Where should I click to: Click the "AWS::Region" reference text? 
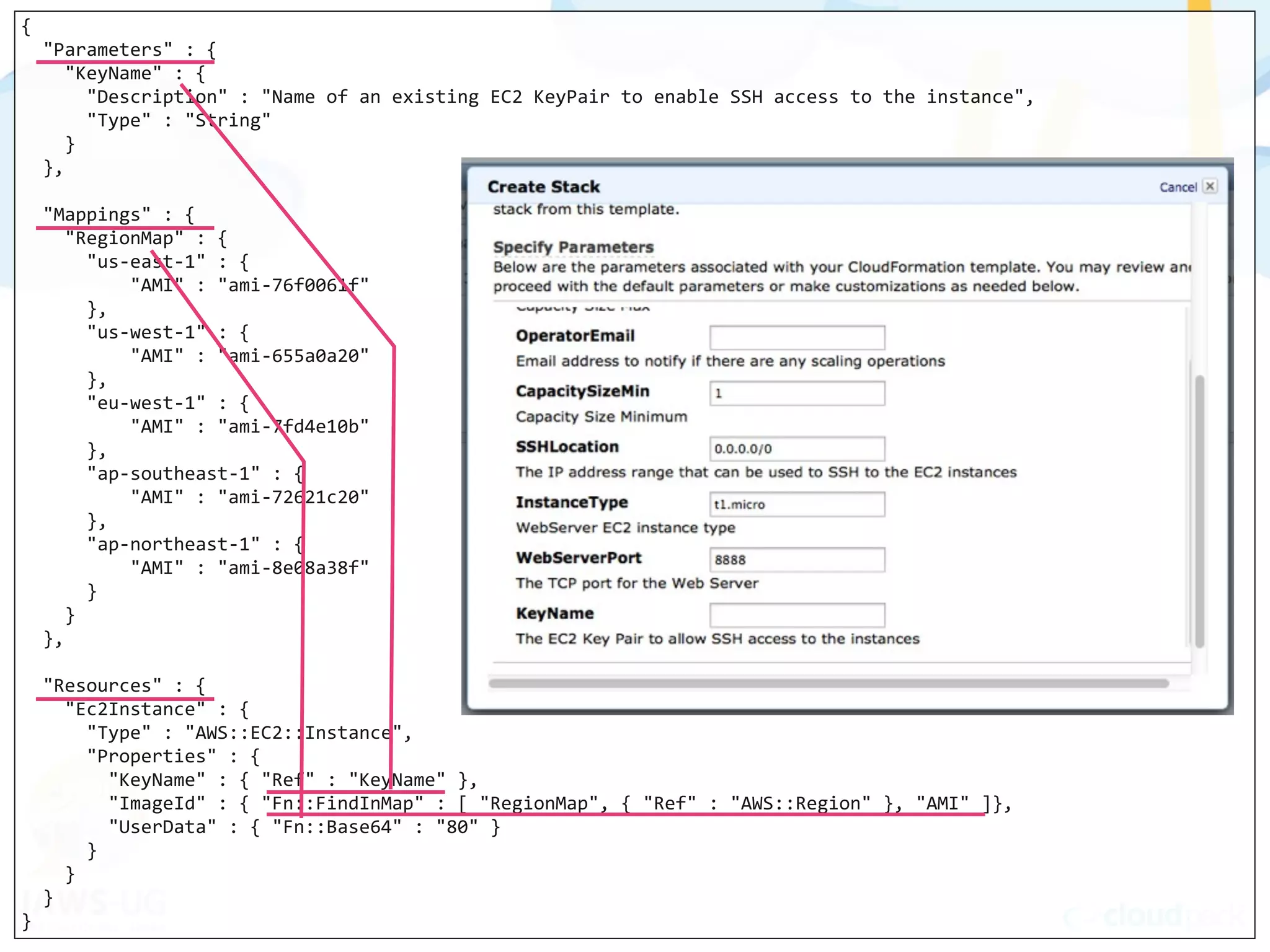[800, 803]
